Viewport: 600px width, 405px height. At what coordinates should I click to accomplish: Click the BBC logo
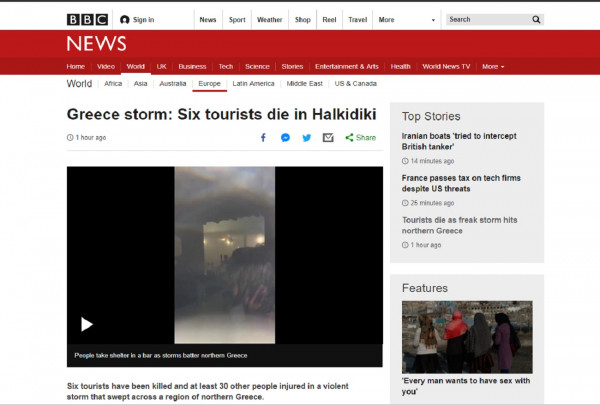[86, 19]
